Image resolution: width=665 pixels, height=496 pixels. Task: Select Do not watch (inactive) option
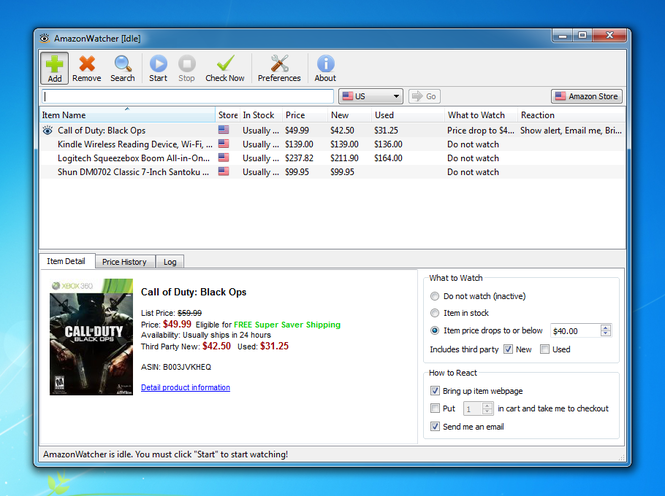[434, 296]
